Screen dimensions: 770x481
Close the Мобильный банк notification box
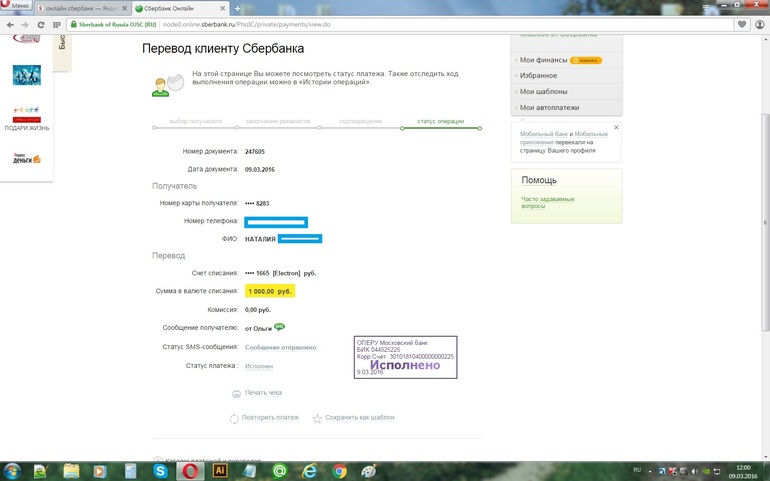(616, 127)
